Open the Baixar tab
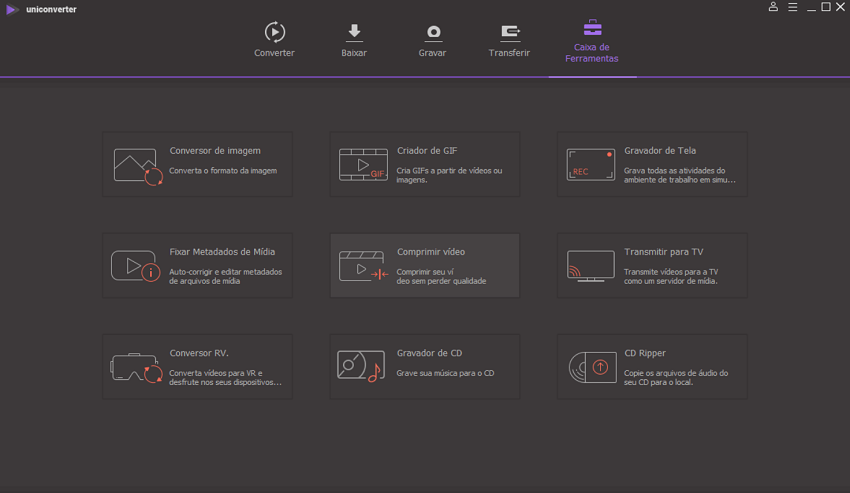 [x=354, y=40]
